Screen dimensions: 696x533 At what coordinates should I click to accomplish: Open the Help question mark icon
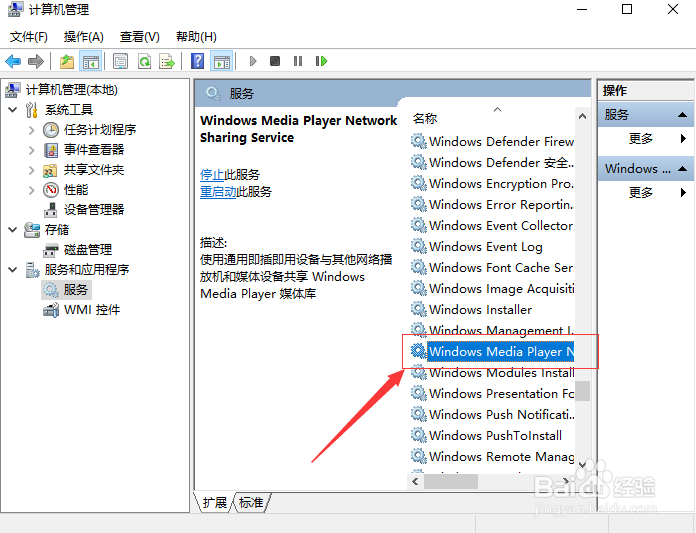coord(197,61)
